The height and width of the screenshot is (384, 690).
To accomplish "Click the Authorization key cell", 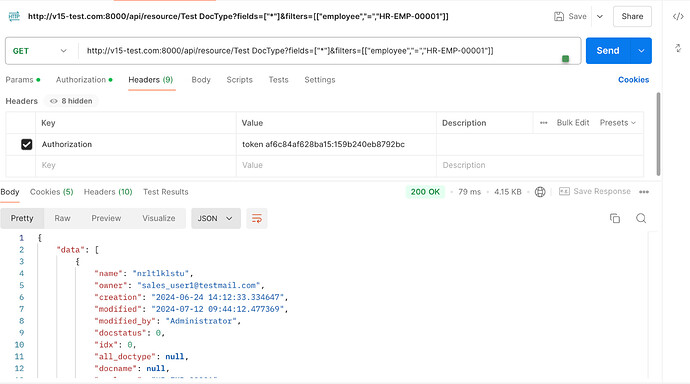I will coord(136,144).
